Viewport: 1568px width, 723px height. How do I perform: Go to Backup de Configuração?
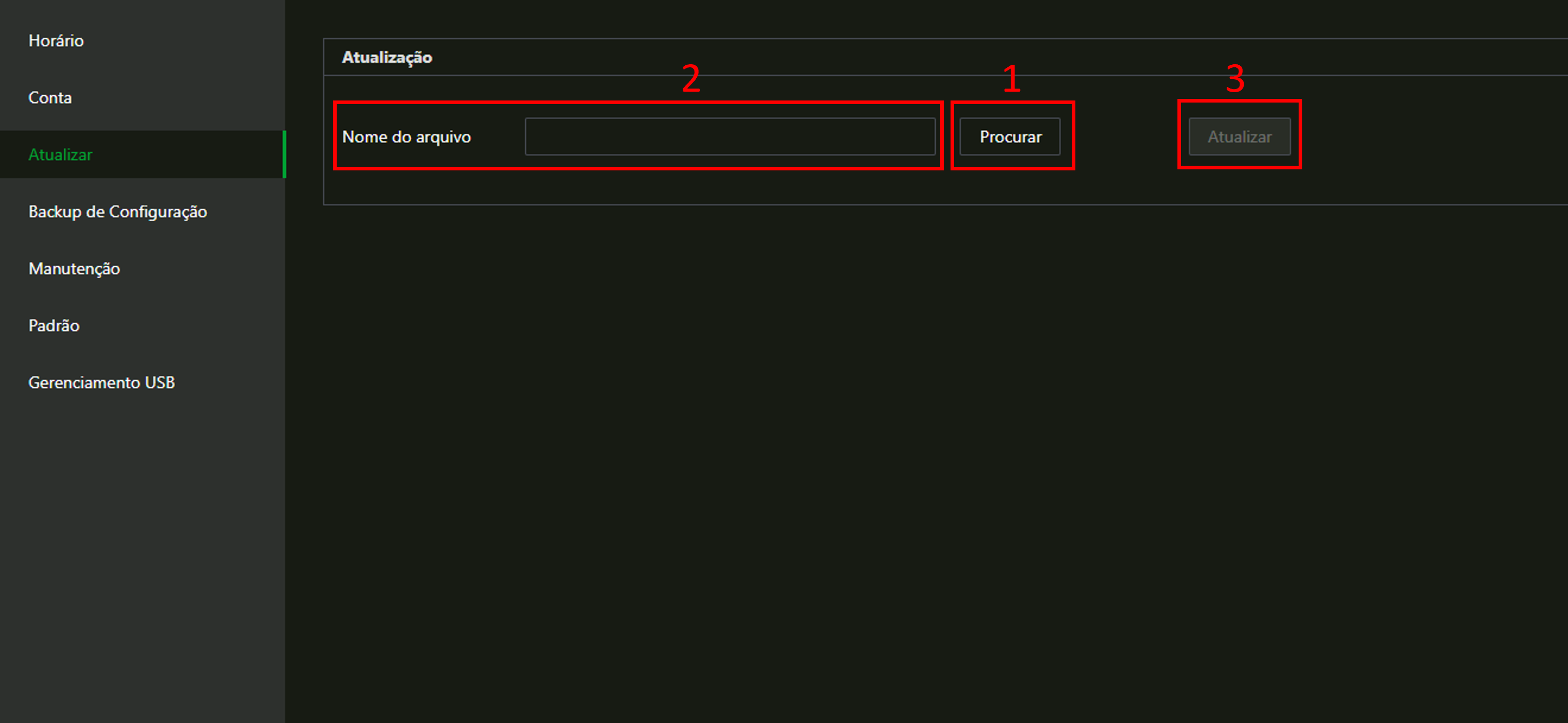pyautogui.click(x=118, y=212)
